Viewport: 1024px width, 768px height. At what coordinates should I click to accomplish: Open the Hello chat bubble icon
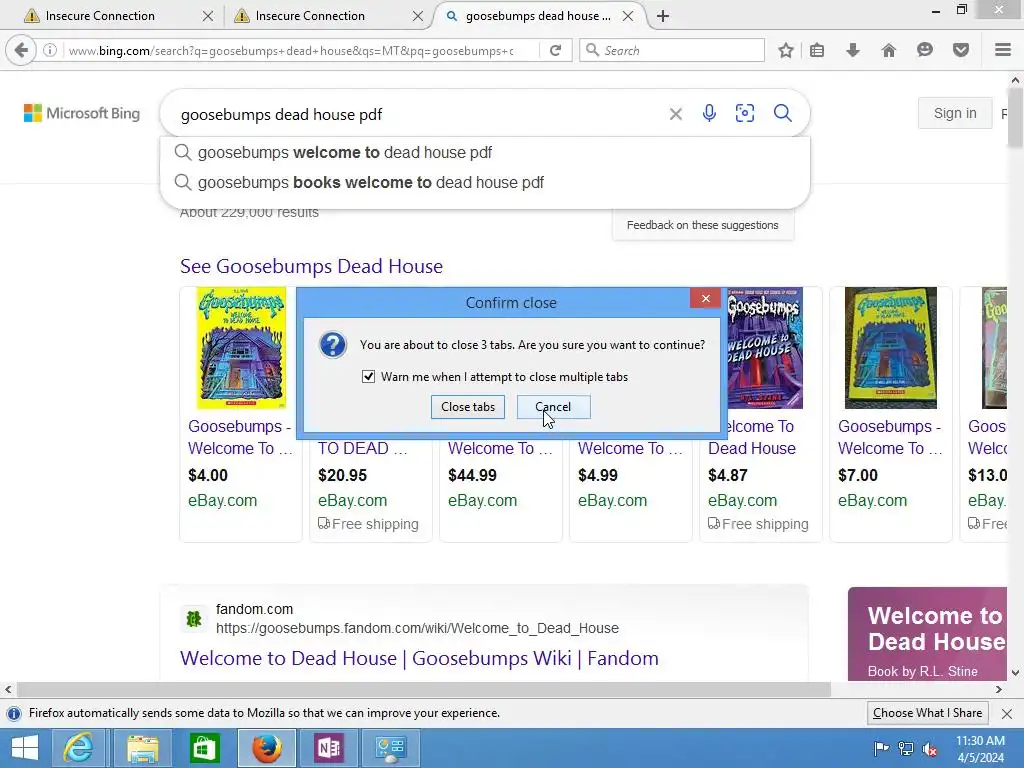point(925,50)
